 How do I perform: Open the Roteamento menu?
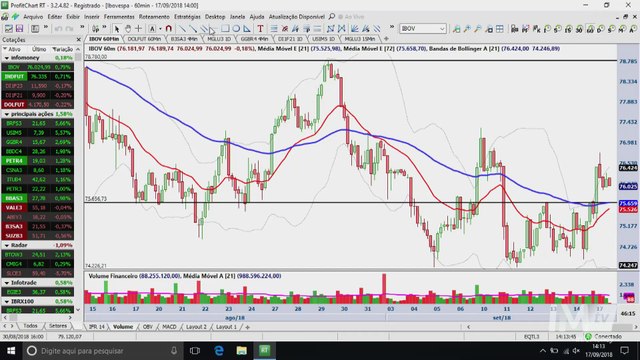pyautogui.click(x=154, y=17)
